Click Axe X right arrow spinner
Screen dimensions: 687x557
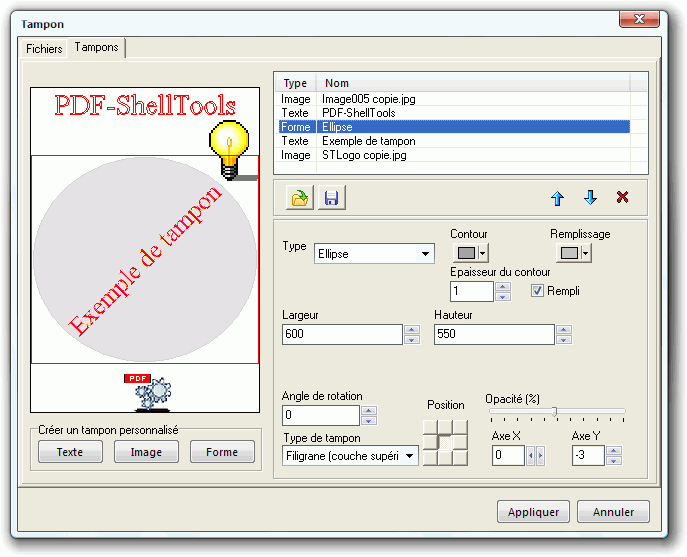(540, 456)
